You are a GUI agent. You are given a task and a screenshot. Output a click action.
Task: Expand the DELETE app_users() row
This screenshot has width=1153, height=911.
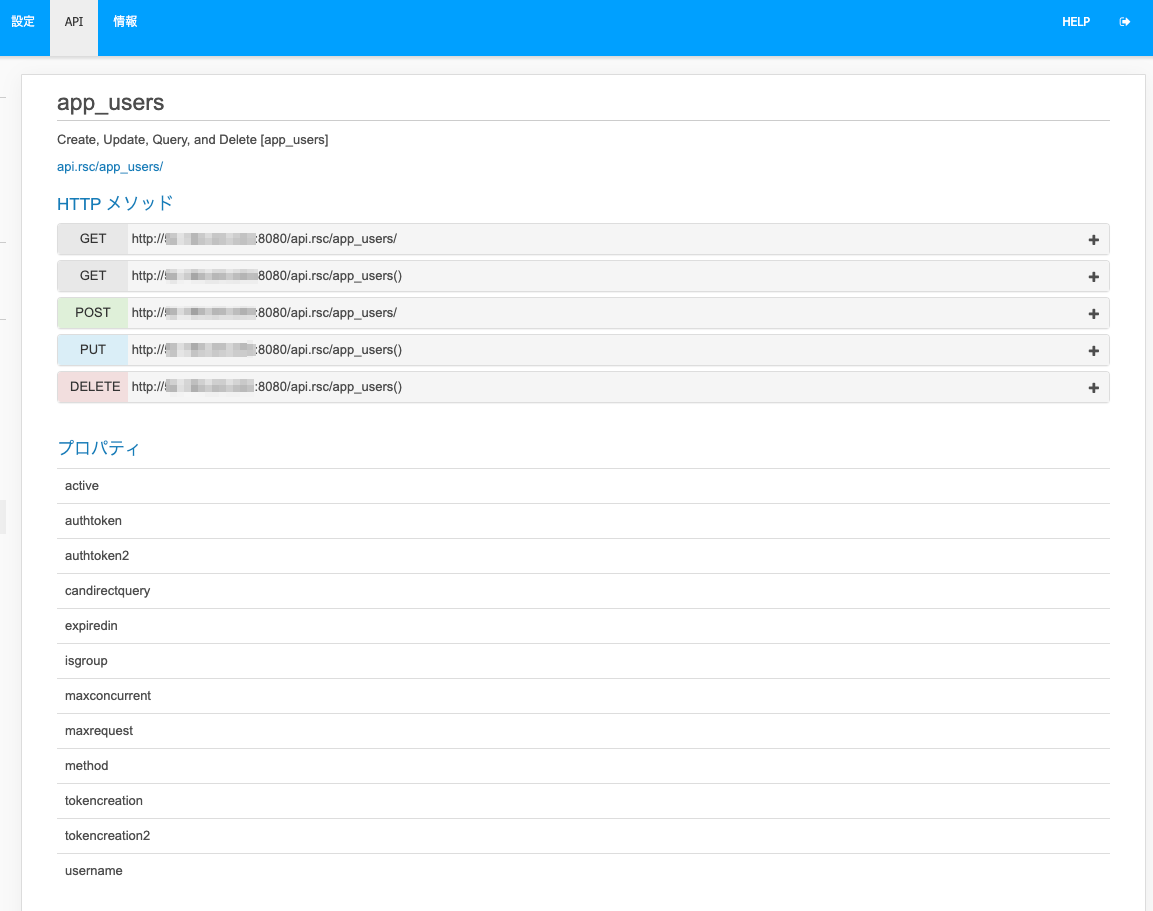1093,387
